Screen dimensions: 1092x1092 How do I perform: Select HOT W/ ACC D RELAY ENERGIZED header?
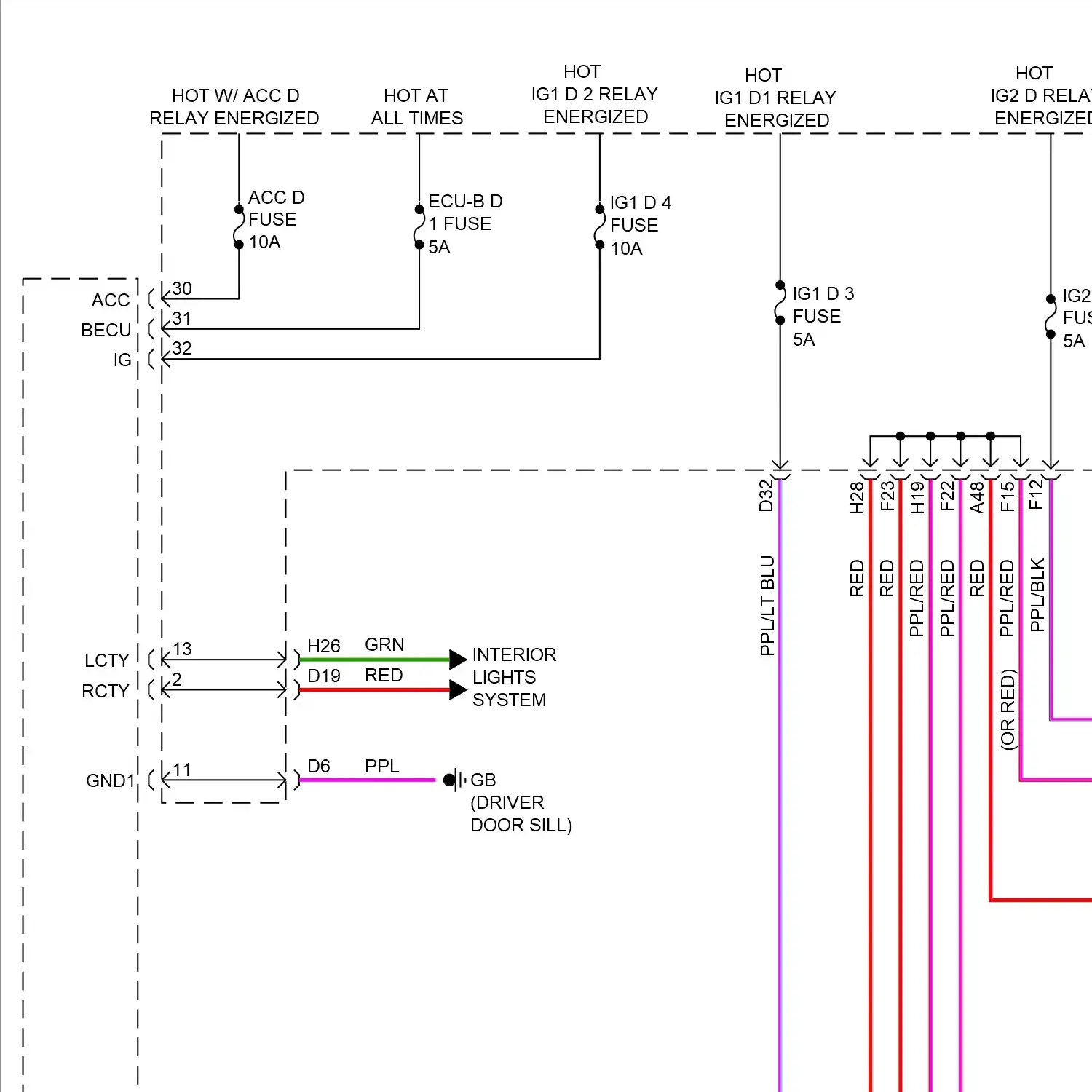(x=234, y=107)
